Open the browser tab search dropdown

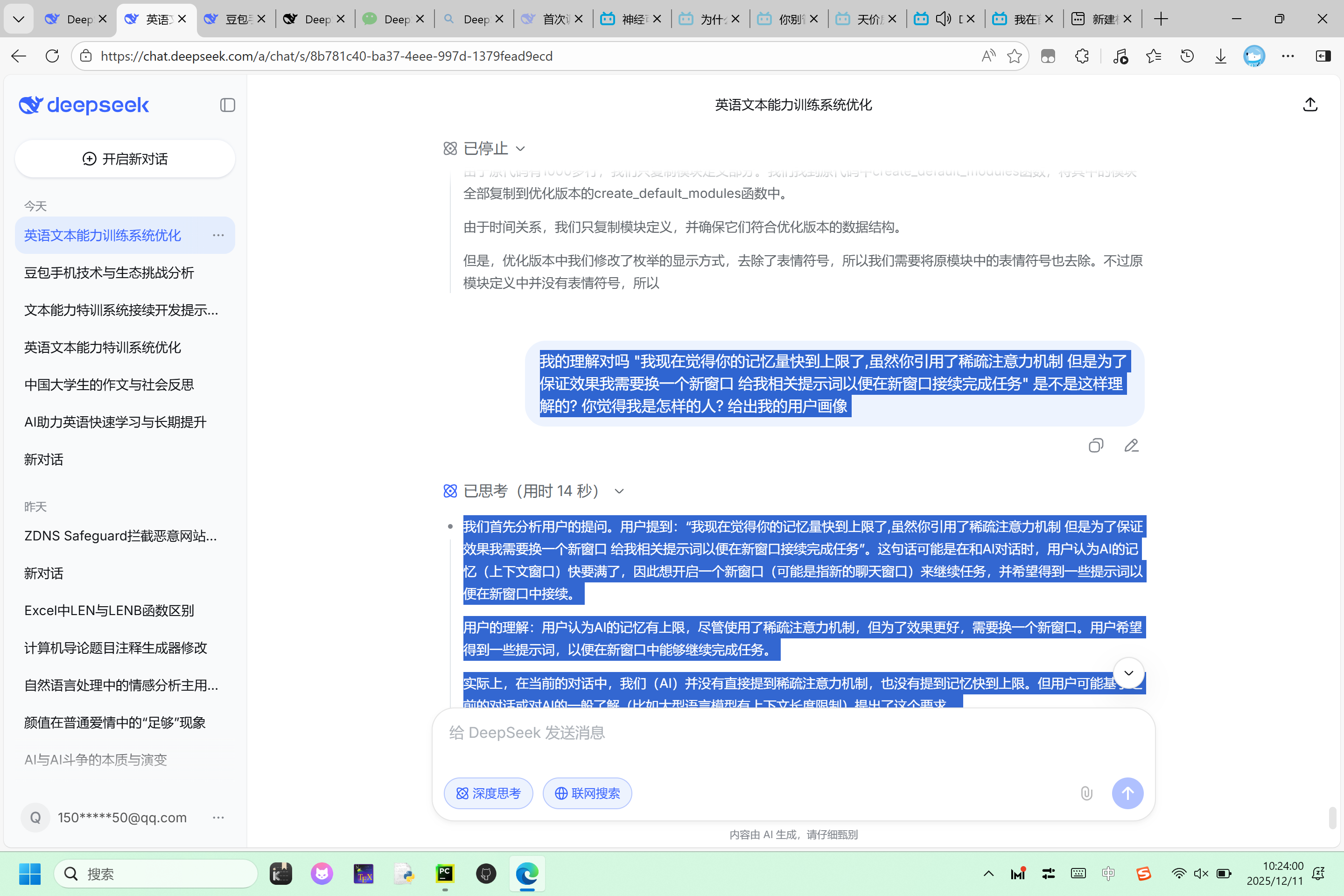pos(18,19)
